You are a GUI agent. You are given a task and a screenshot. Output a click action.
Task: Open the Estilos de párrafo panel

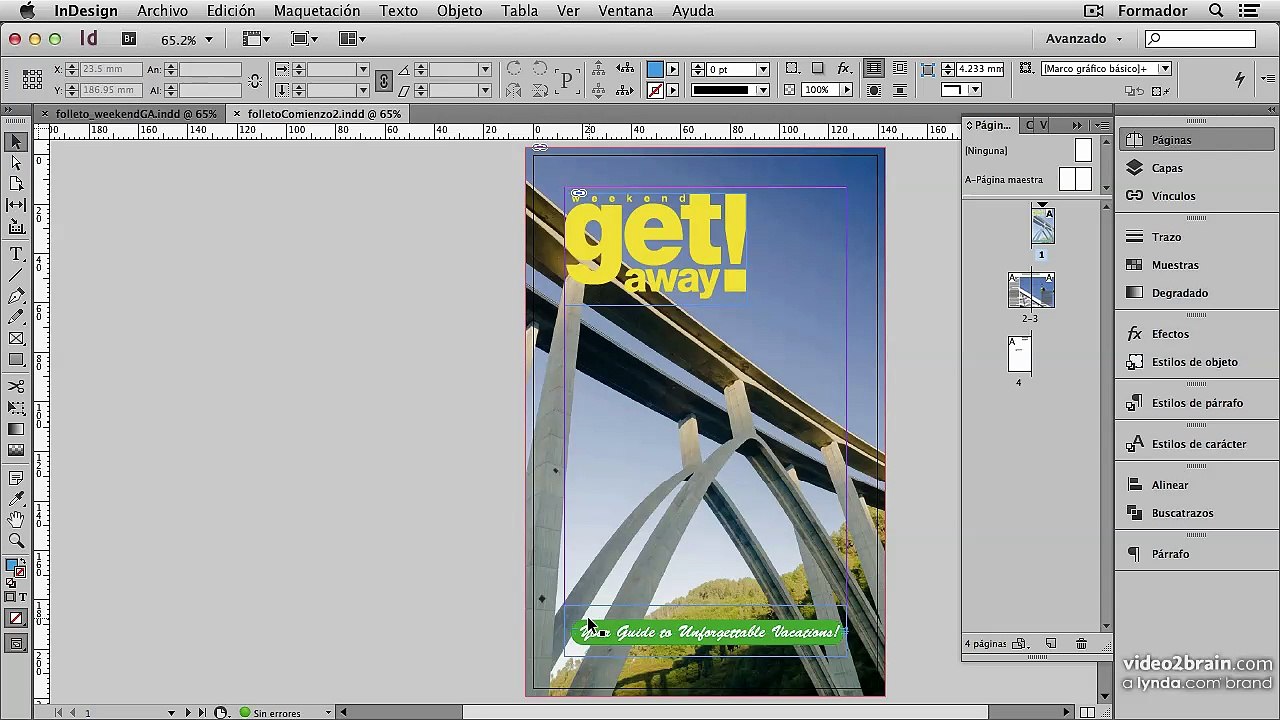(1196, 403)
